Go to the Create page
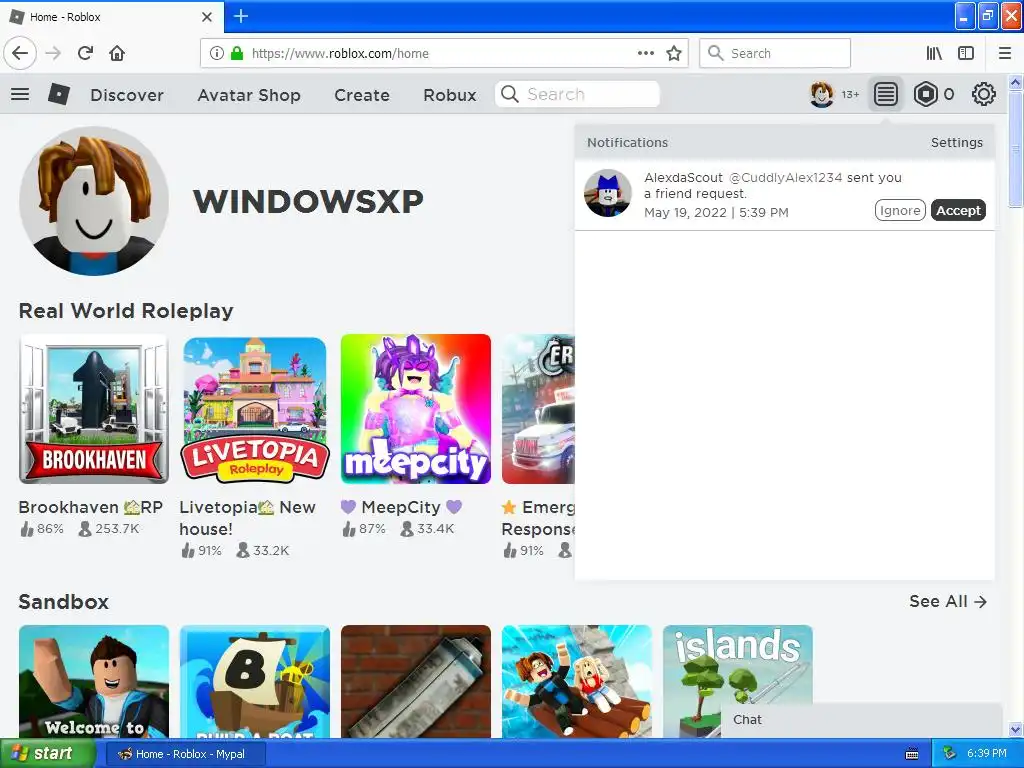The width and height of the screenshot is (1024, 768). [362, 95]
